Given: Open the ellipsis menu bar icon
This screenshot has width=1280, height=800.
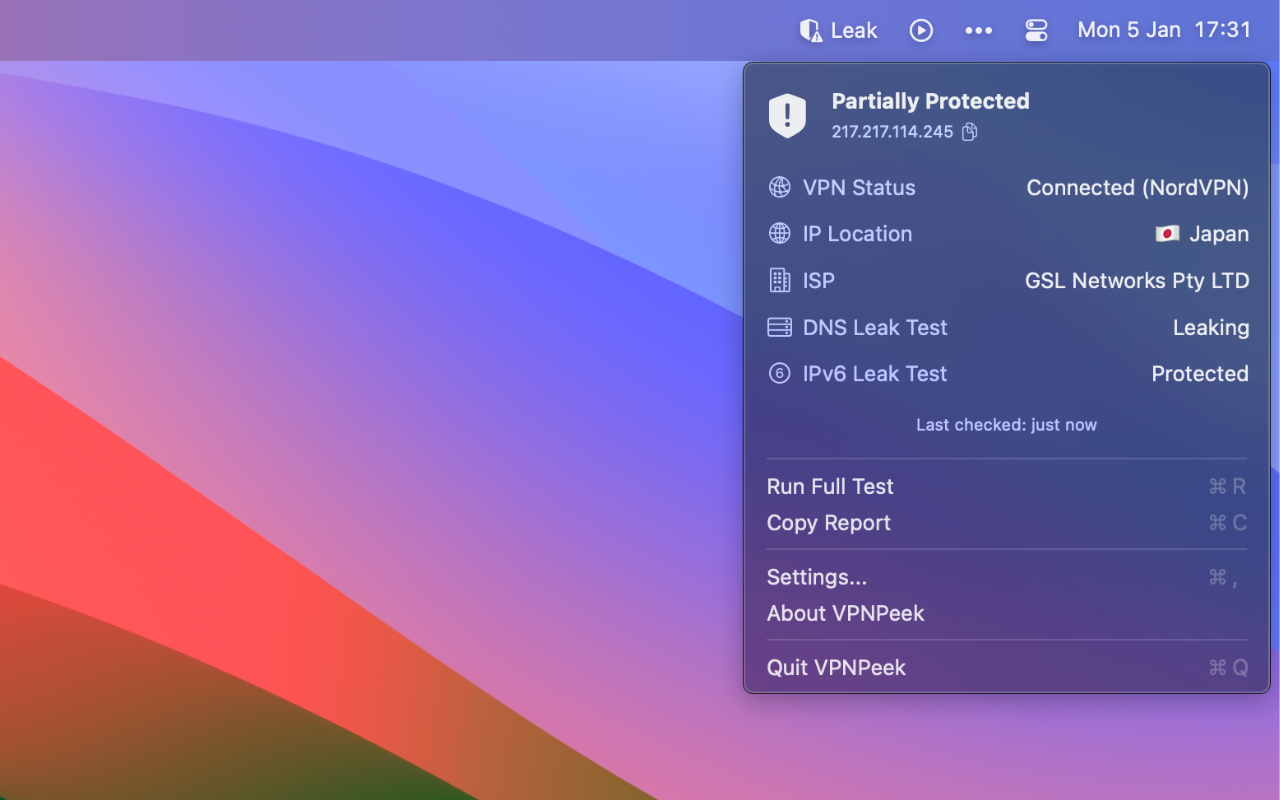Looking at the screenshot, I should point(978,30).
